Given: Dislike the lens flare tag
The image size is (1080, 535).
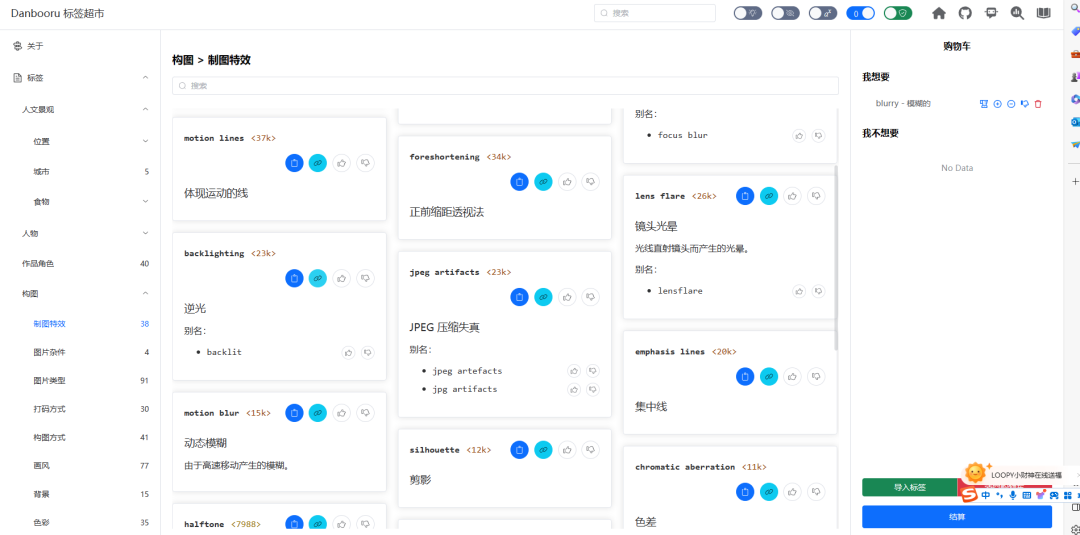Looking at the screenshot, I should pos(816,196).
